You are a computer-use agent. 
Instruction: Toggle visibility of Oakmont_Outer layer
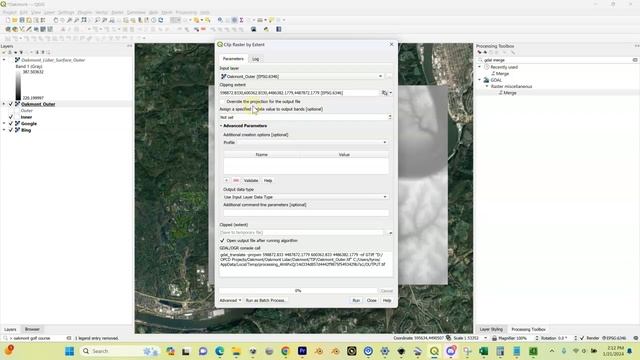(x=11, y=104)
